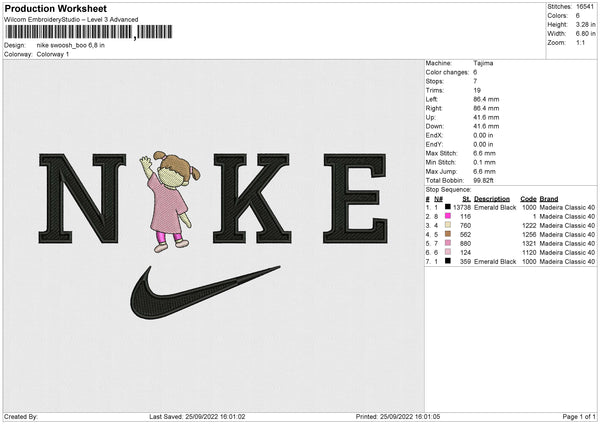
Task: Click the stitch count '116' in row 2
Action: [465, 217]
